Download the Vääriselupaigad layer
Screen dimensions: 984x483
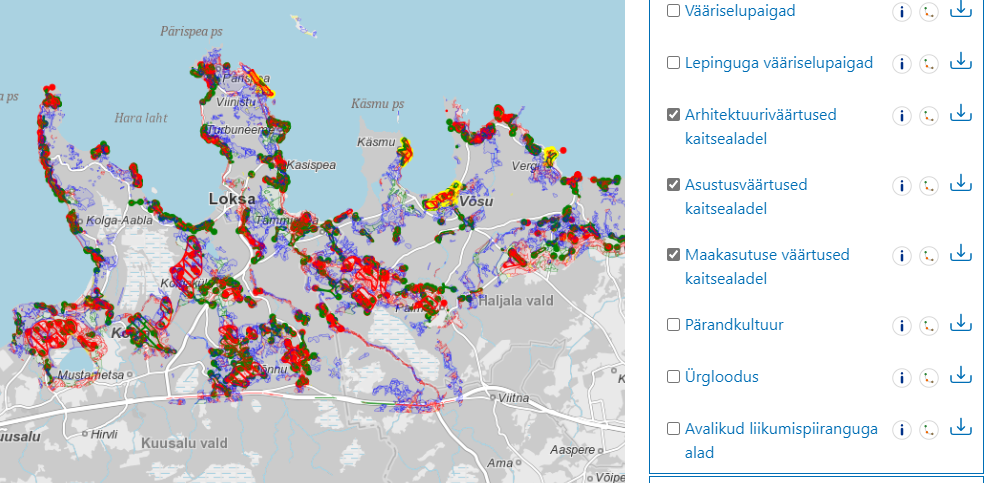point(960,9)
